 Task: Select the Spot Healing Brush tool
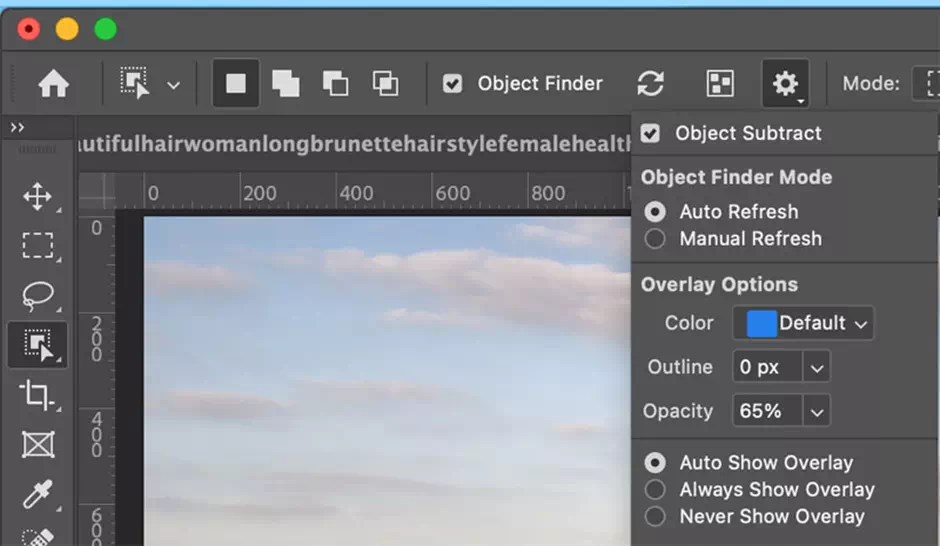click(x=38, y=537)
